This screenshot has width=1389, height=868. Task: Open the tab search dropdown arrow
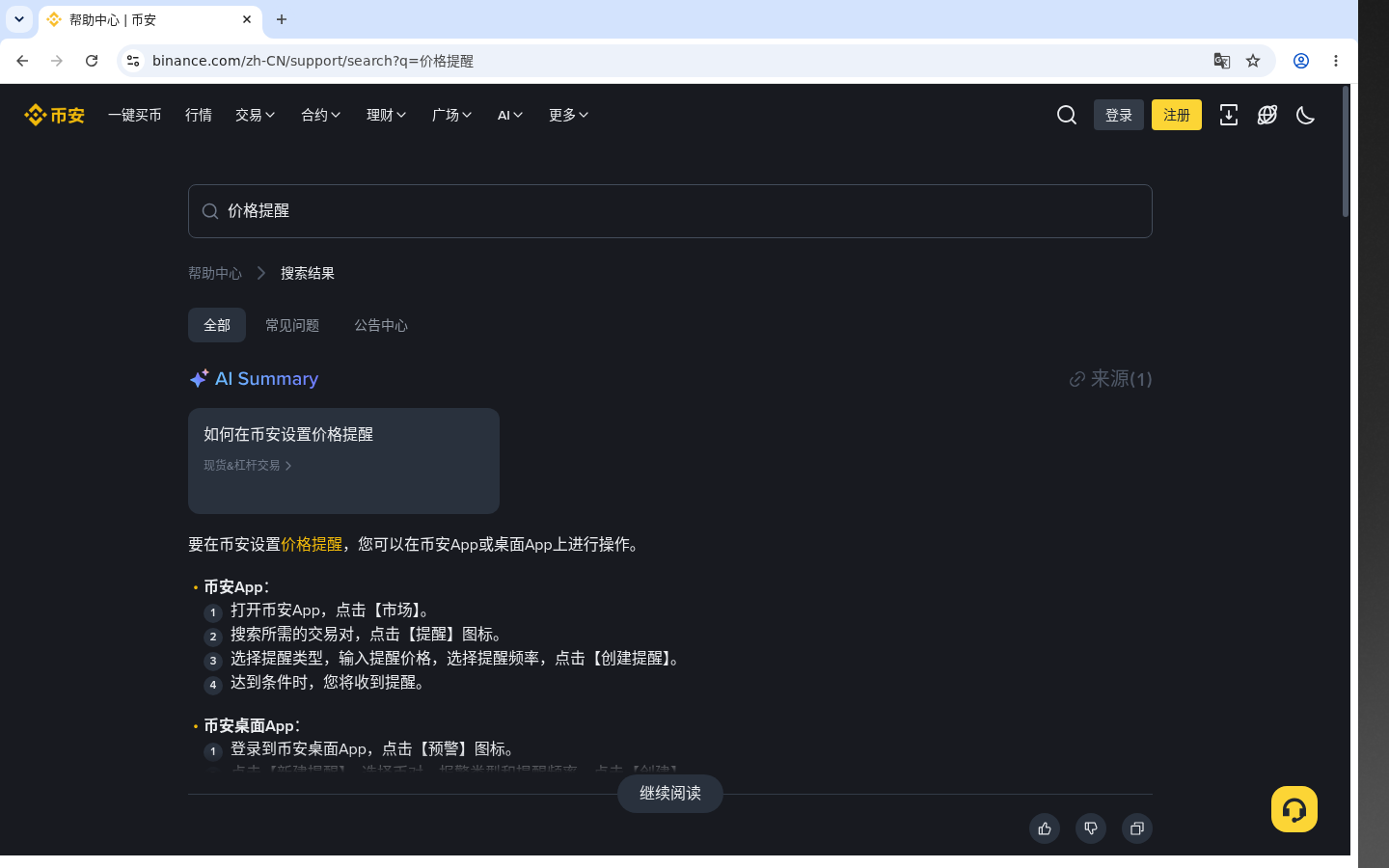point(19,19)
